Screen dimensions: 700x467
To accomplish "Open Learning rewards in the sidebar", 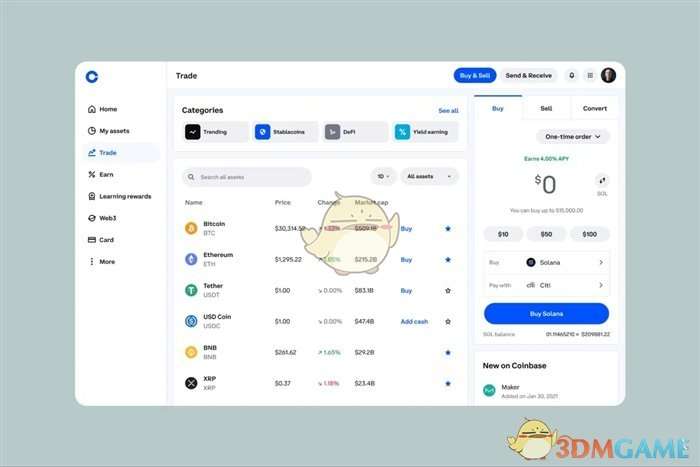I will coord(120,196).
